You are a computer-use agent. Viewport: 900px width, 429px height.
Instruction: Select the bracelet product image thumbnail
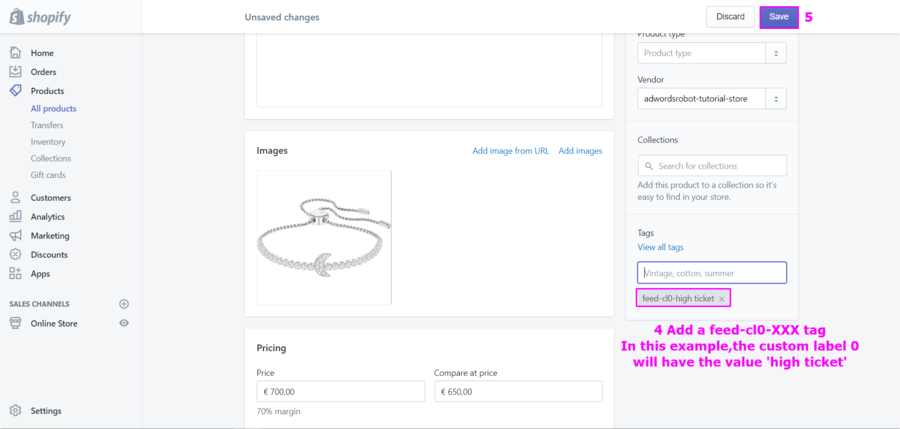[x=323, y=237]
